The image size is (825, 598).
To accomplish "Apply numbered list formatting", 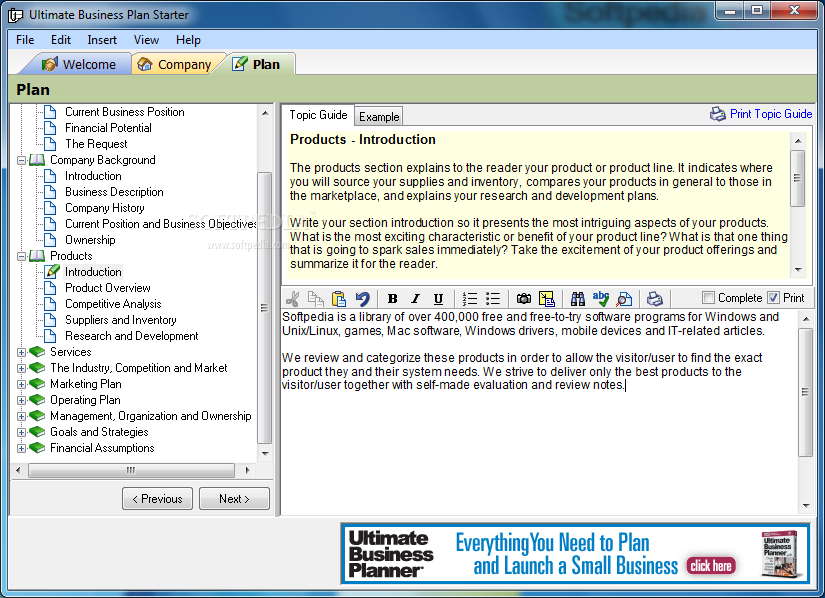I will click(469, 299).
